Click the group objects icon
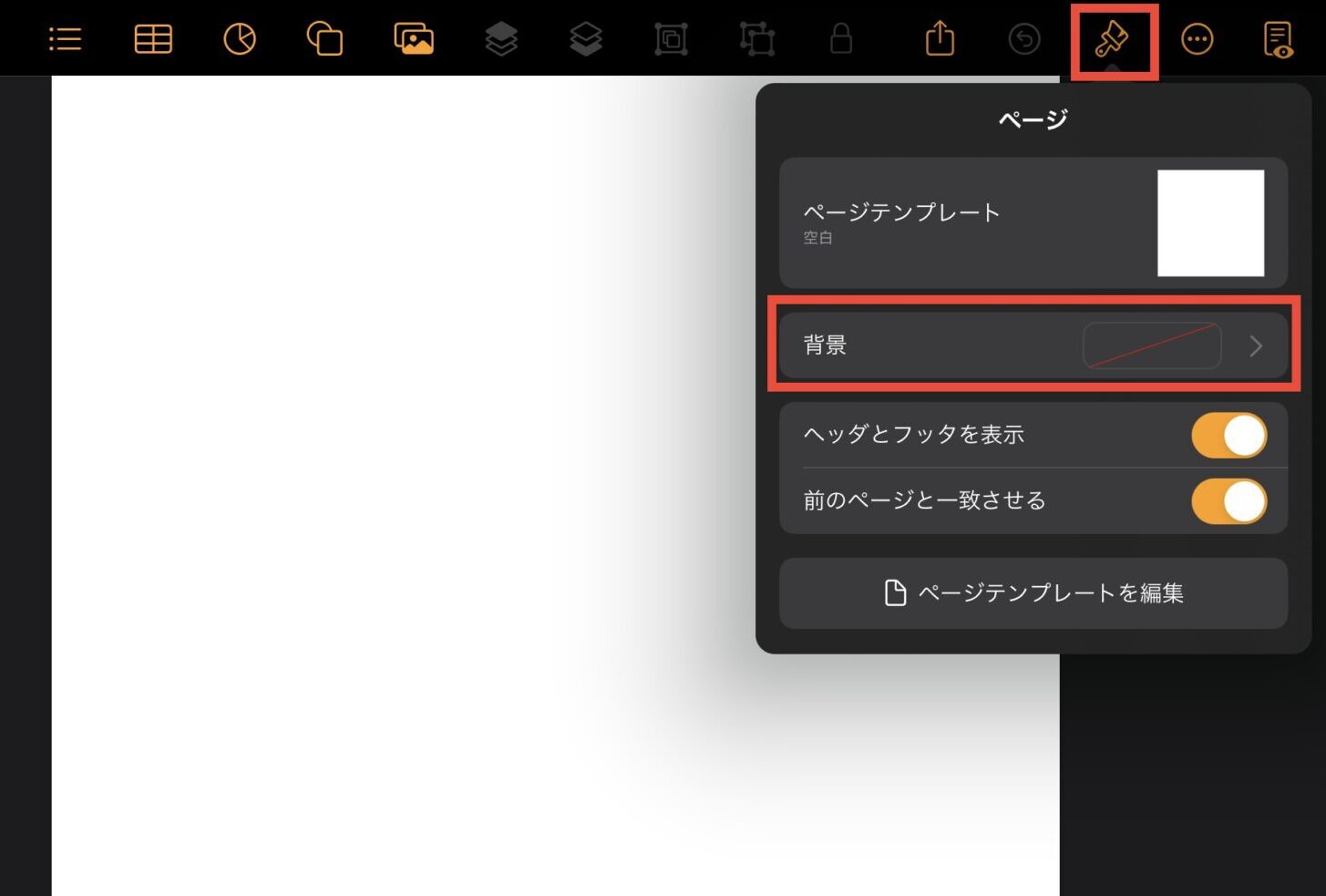Viewport: 1326px width, 896px height. 671,39
